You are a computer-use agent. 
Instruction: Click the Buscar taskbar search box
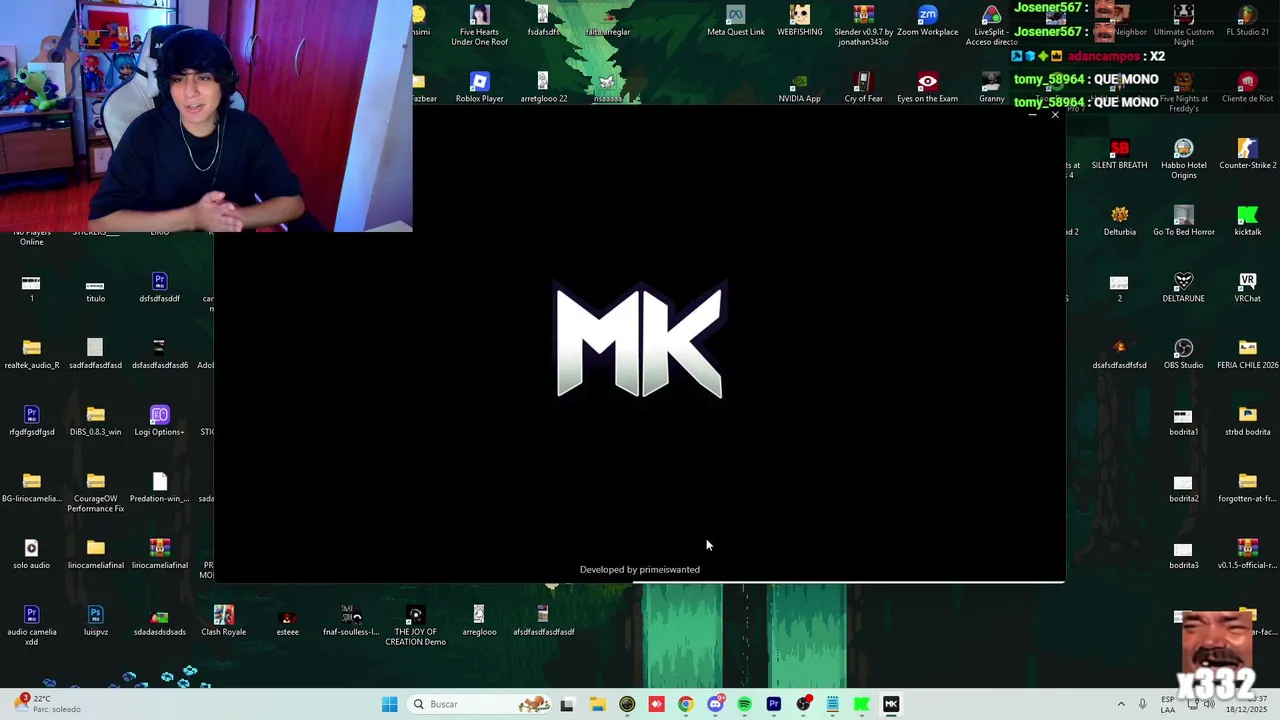click(480, 704)
